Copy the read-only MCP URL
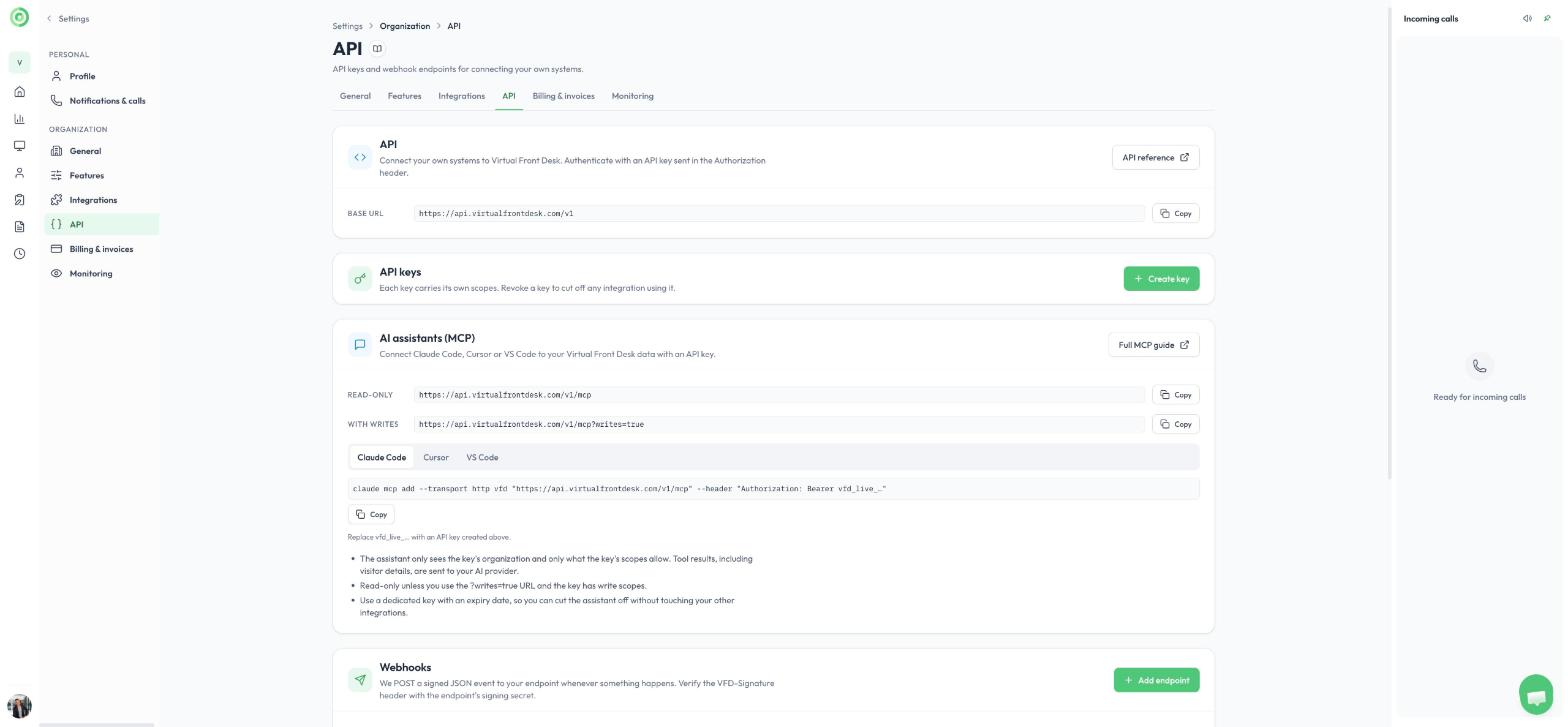Viewport: 1568px width, 727px height. 1175,395
